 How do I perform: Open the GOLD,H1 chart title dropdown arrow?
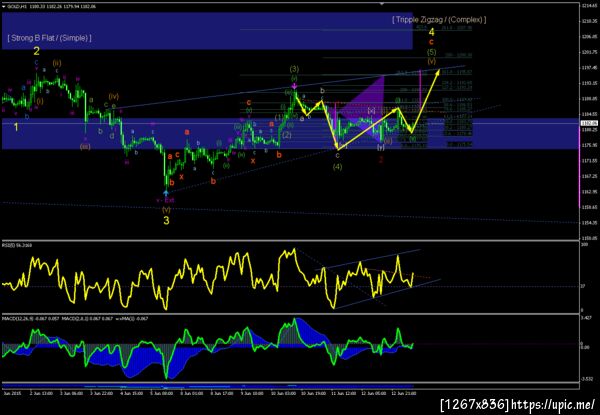point(4,7)
